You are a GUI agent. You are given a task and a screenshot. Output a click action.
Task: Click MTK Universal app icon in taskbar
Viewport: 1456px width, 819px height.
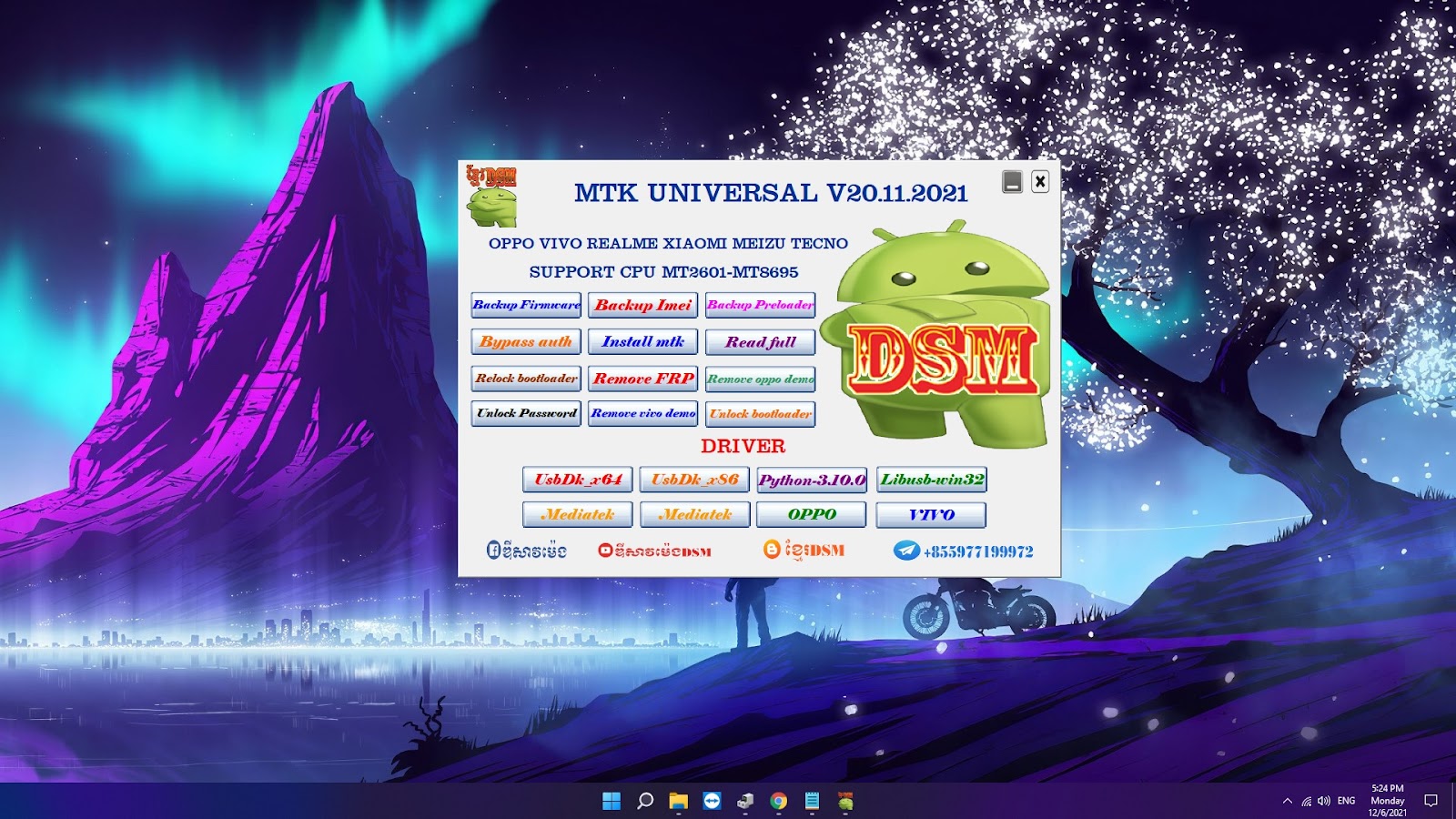845,801
